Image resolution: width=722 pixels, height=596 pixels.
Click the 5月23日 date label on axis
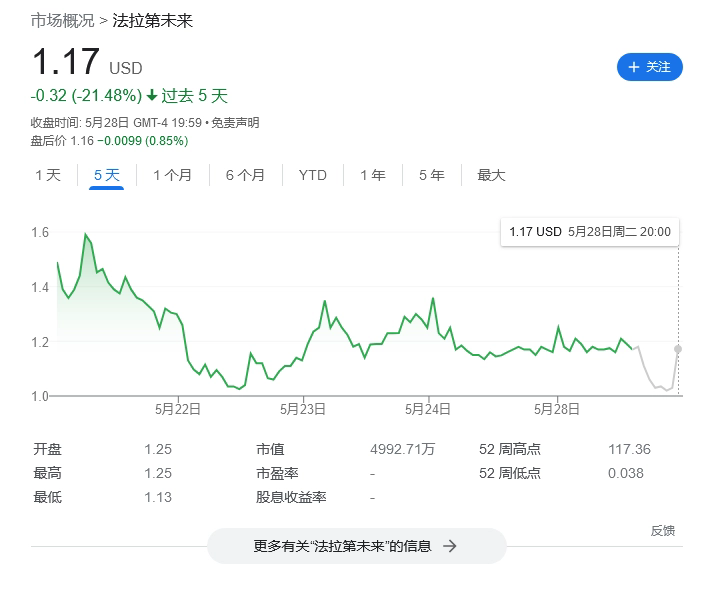pos(303,408)
